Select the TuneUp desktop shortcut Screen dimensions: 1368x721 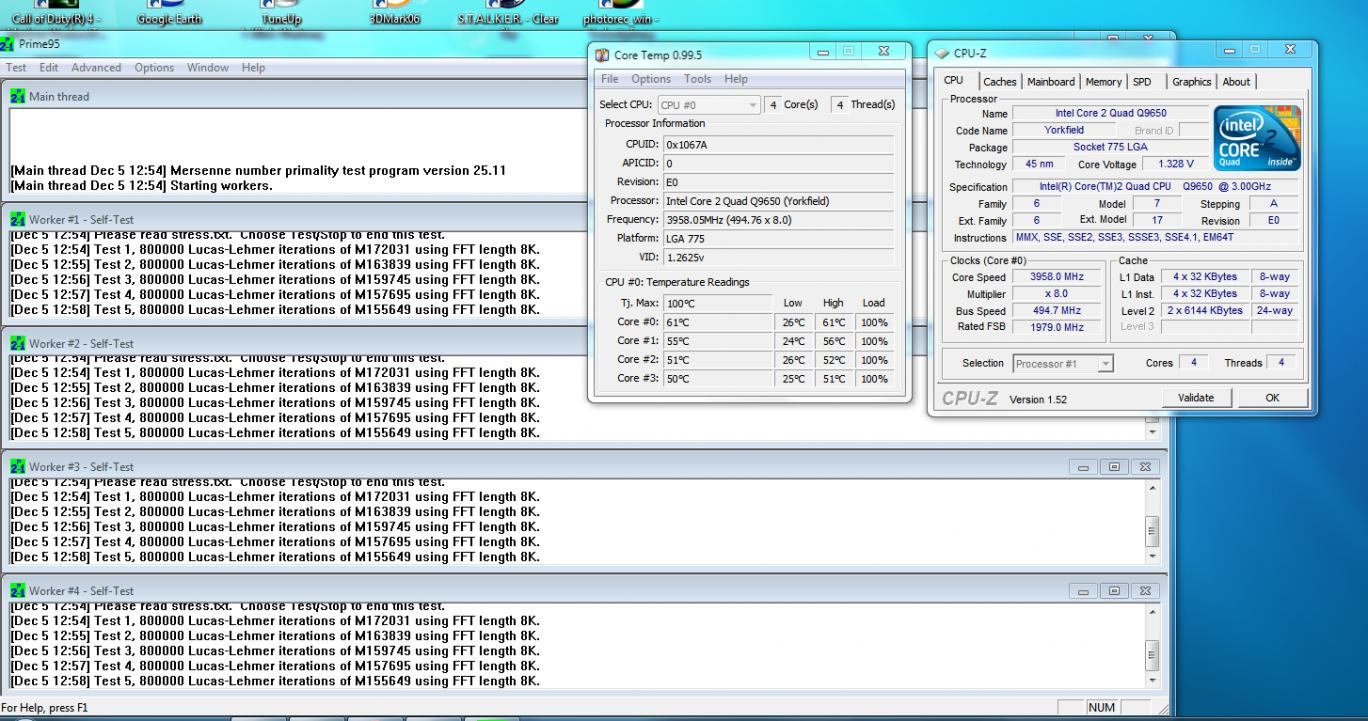(281, 14)
